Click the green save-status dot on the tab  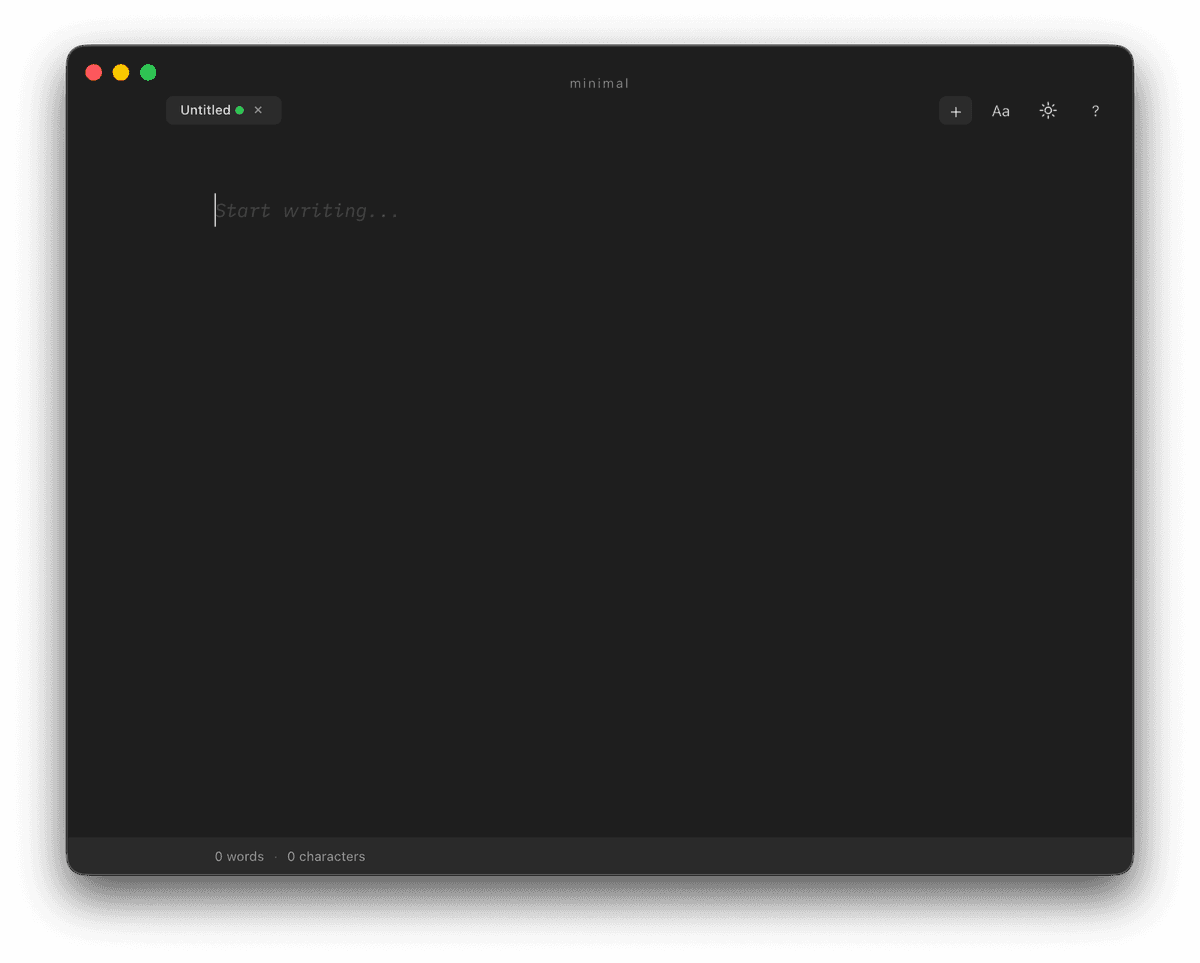point(239,110)
